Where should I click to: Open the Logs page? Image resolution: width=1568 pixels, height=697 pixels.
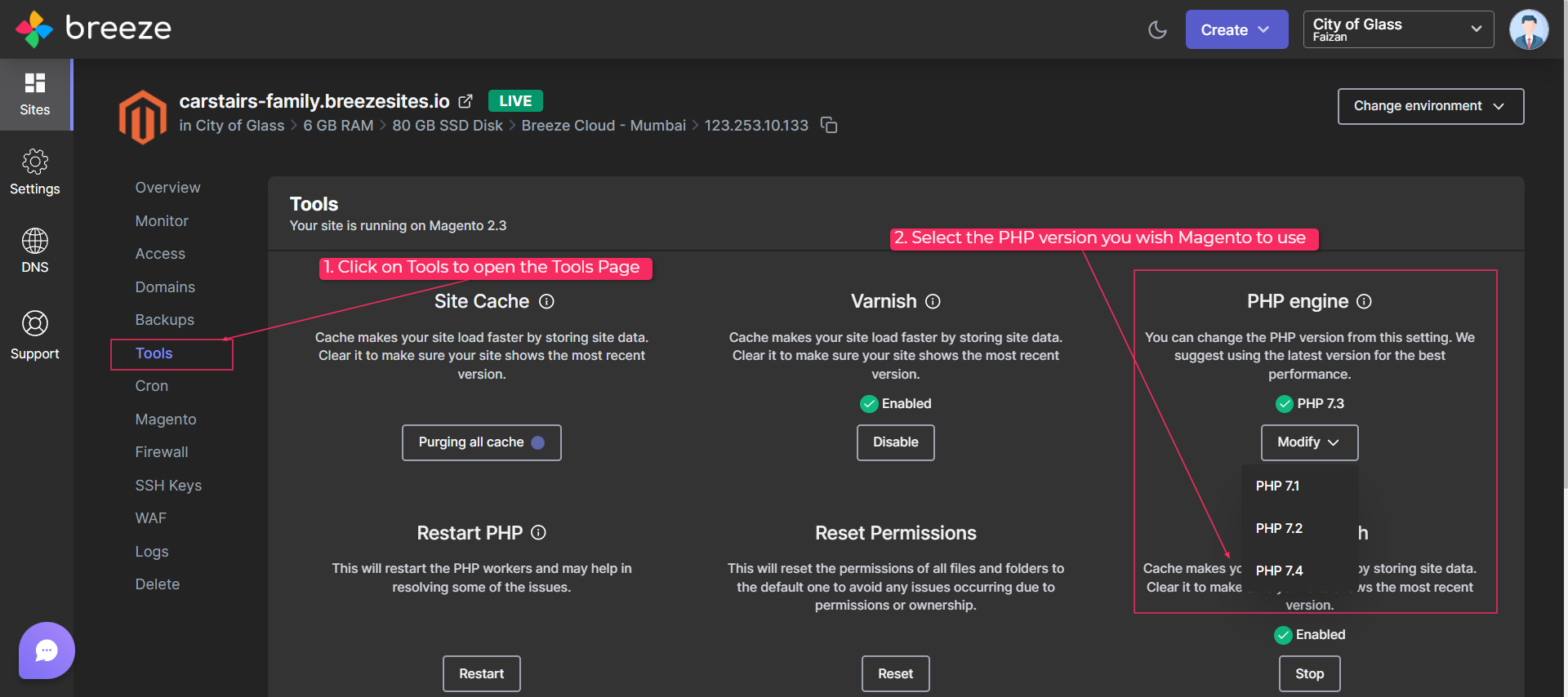click(x=152, y=552)
